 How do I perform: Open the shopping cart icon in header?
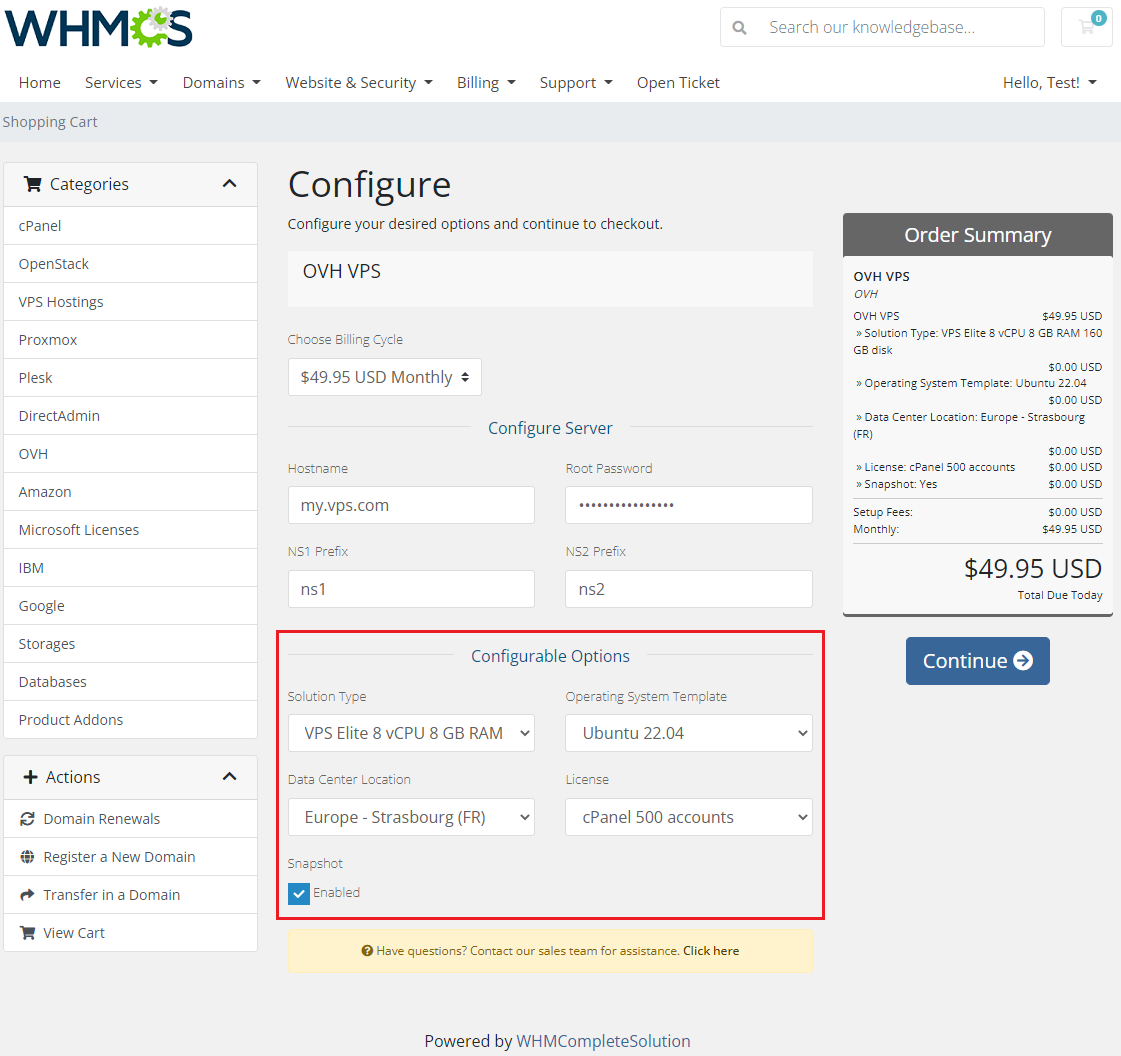1087,27
